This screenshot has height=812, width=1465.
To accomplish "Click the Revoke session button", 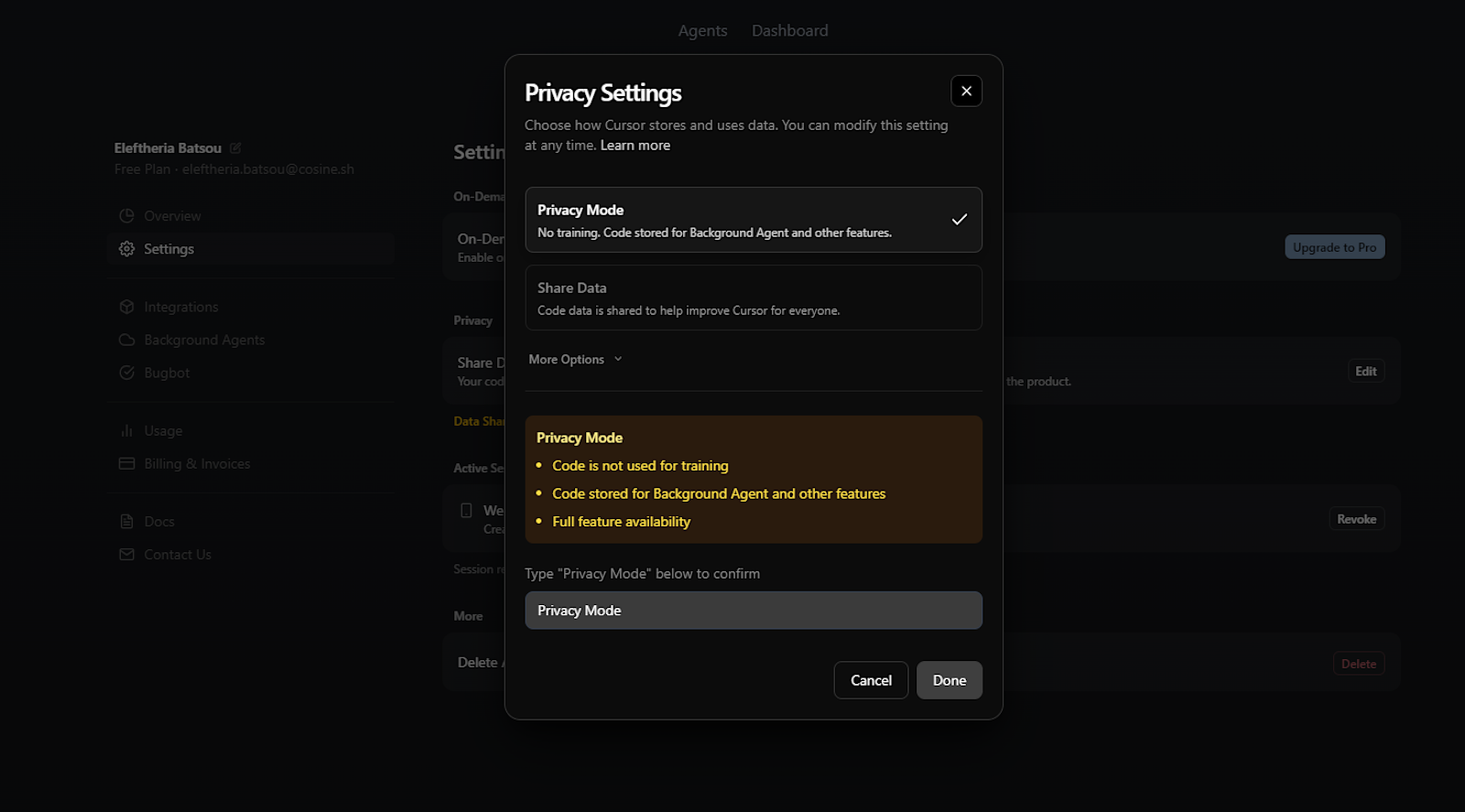I will click(1356, 519).
